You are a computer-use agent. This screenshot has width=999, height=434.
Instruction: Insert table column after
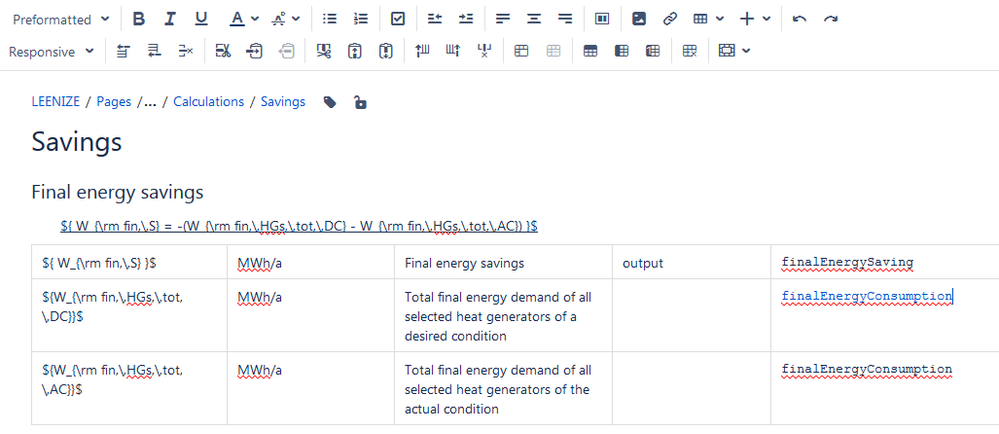click(x=453, y=52)
